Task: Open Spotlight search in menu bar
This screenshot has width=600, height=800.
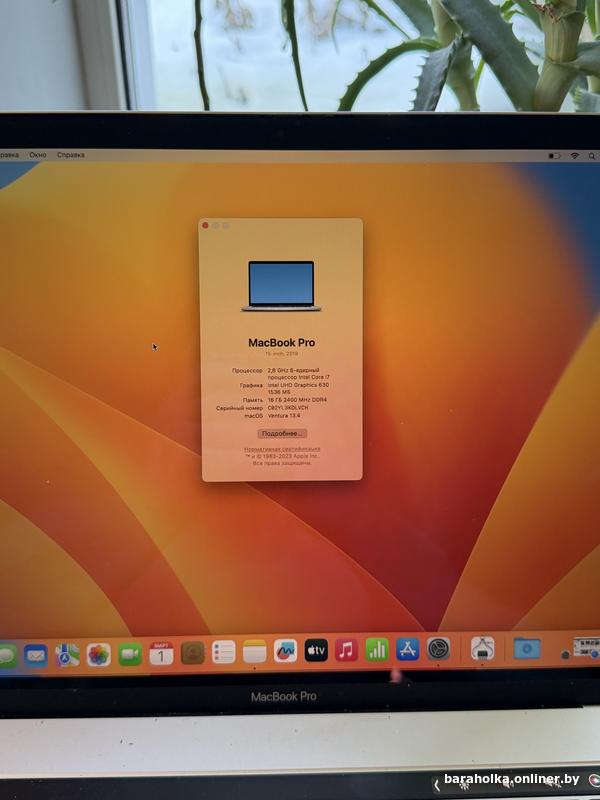Action: tap(592, 156)
